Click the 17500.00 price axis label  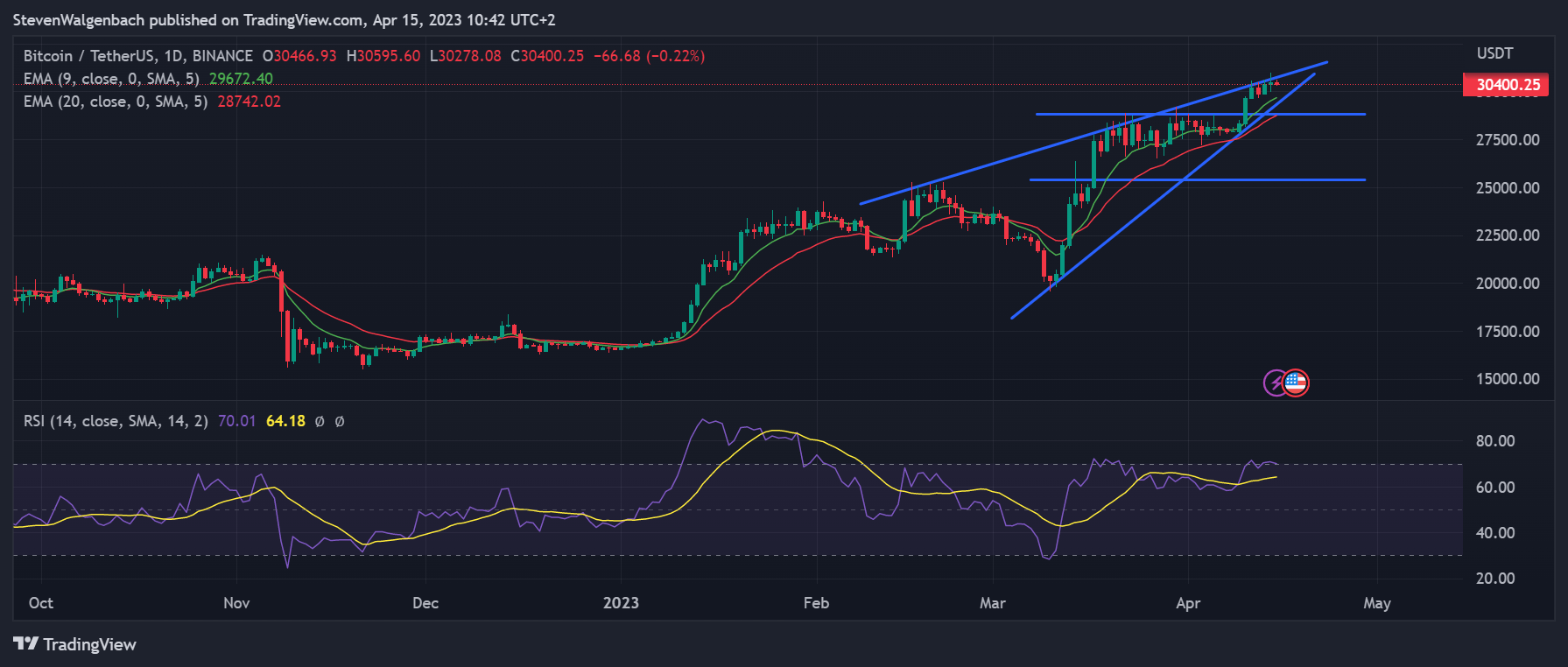[1508, 332]
